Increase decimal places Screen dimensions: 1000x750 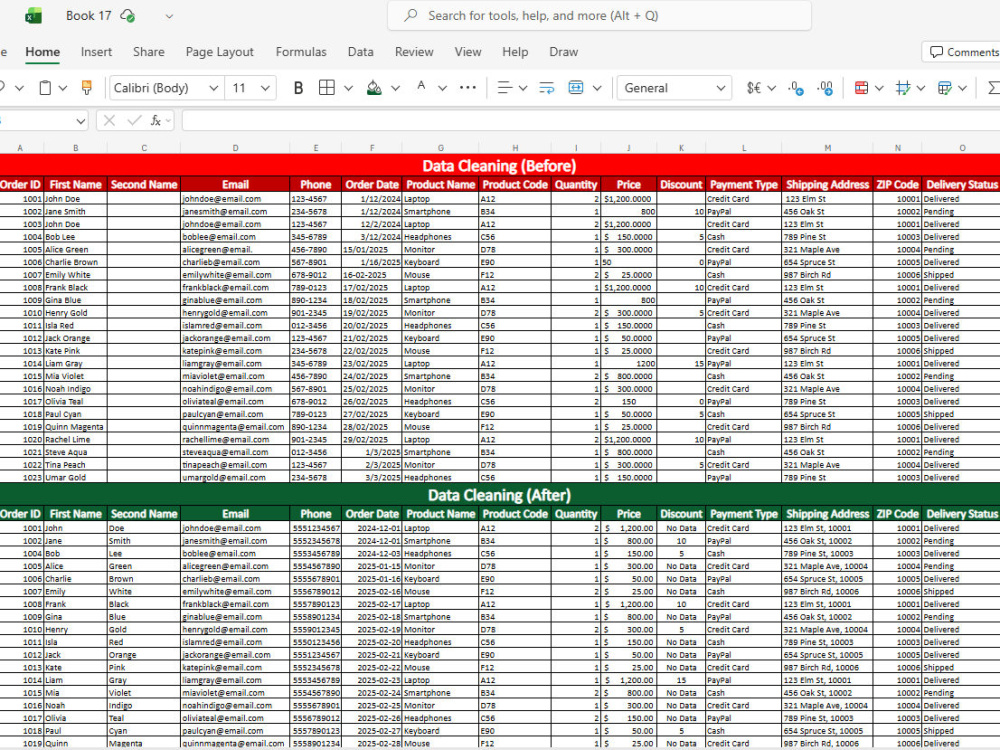click(x=825, y=88)
